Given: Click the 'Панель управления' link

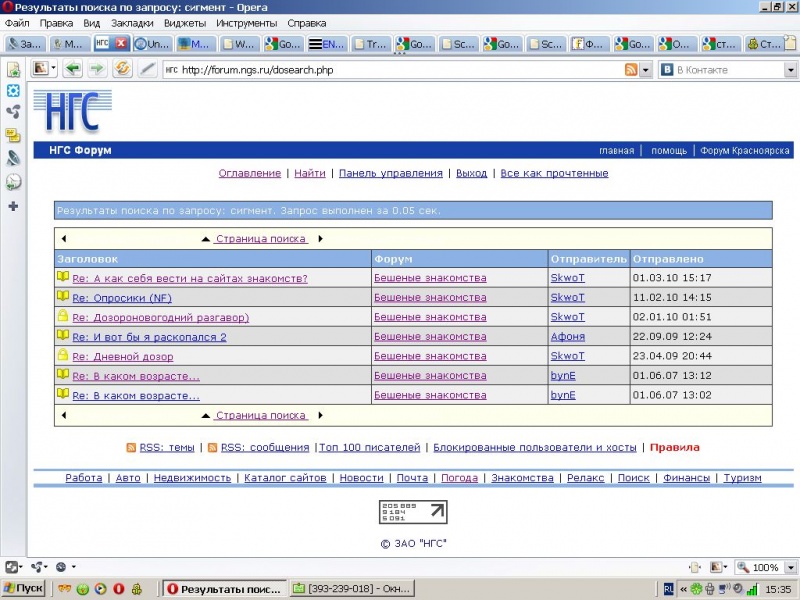Looking at the screenshot, I should [x=390, y=173].
